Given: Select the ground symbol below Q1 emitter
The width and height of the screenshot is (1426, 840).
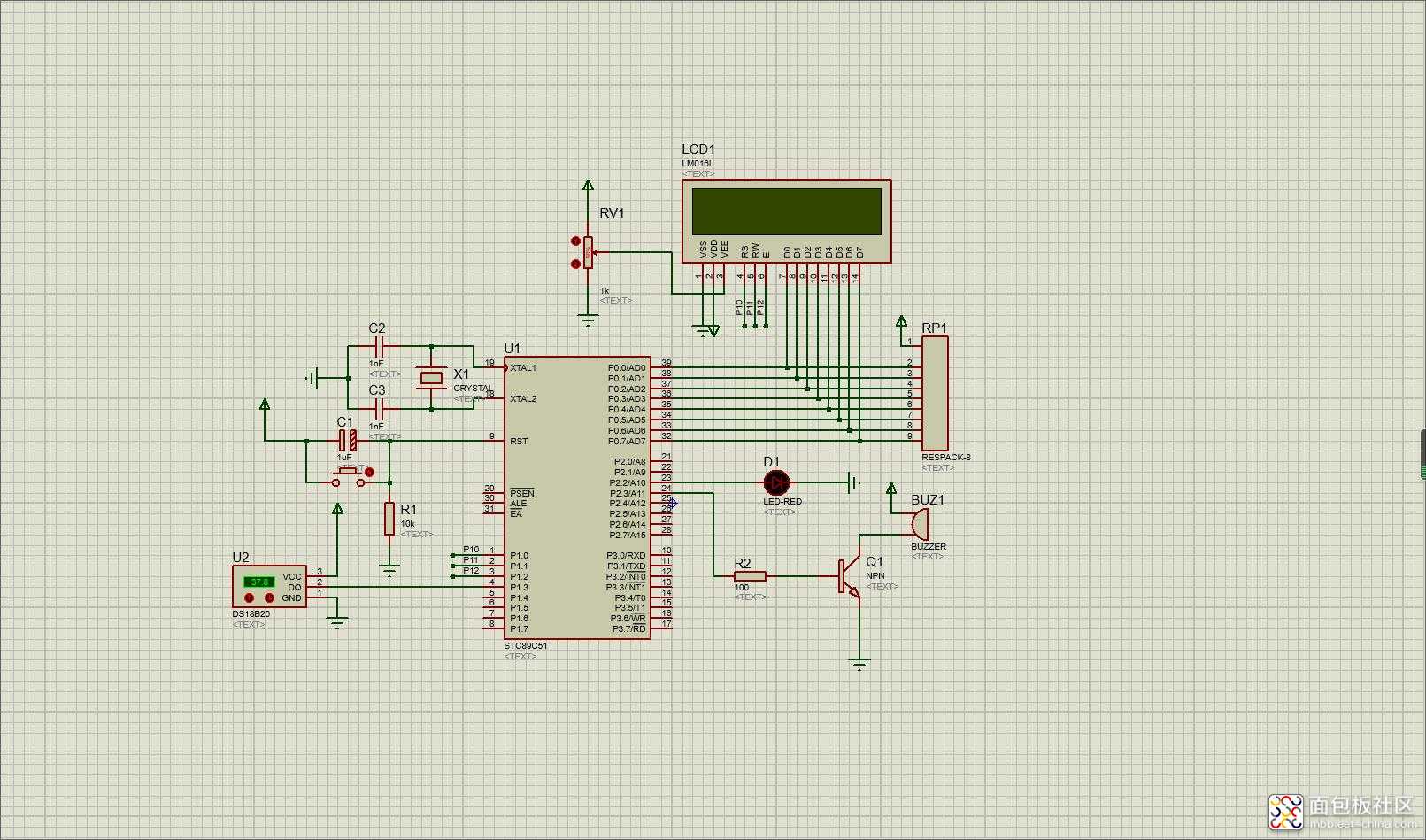Looking at the screenshot, I should point(859,663).
